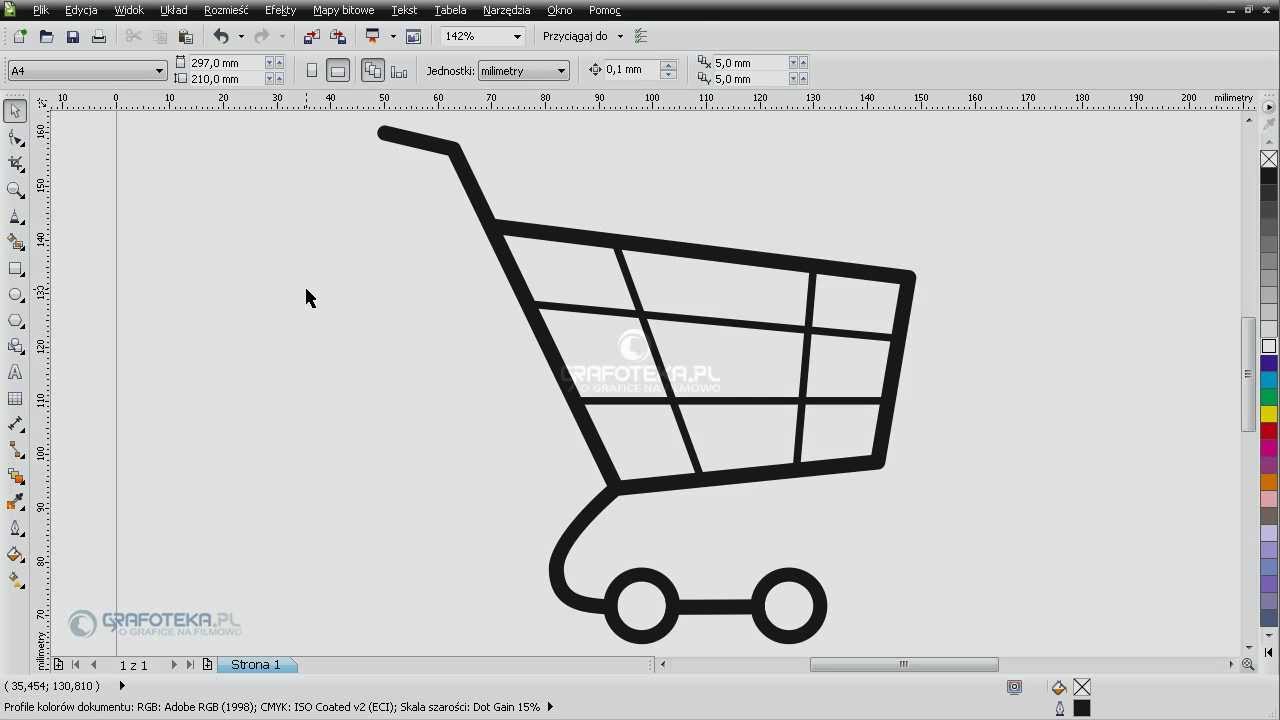Open the zoom level 142% dropdown
The image size is (1280, 720).
pyautogui.click(x=517, y=37)
